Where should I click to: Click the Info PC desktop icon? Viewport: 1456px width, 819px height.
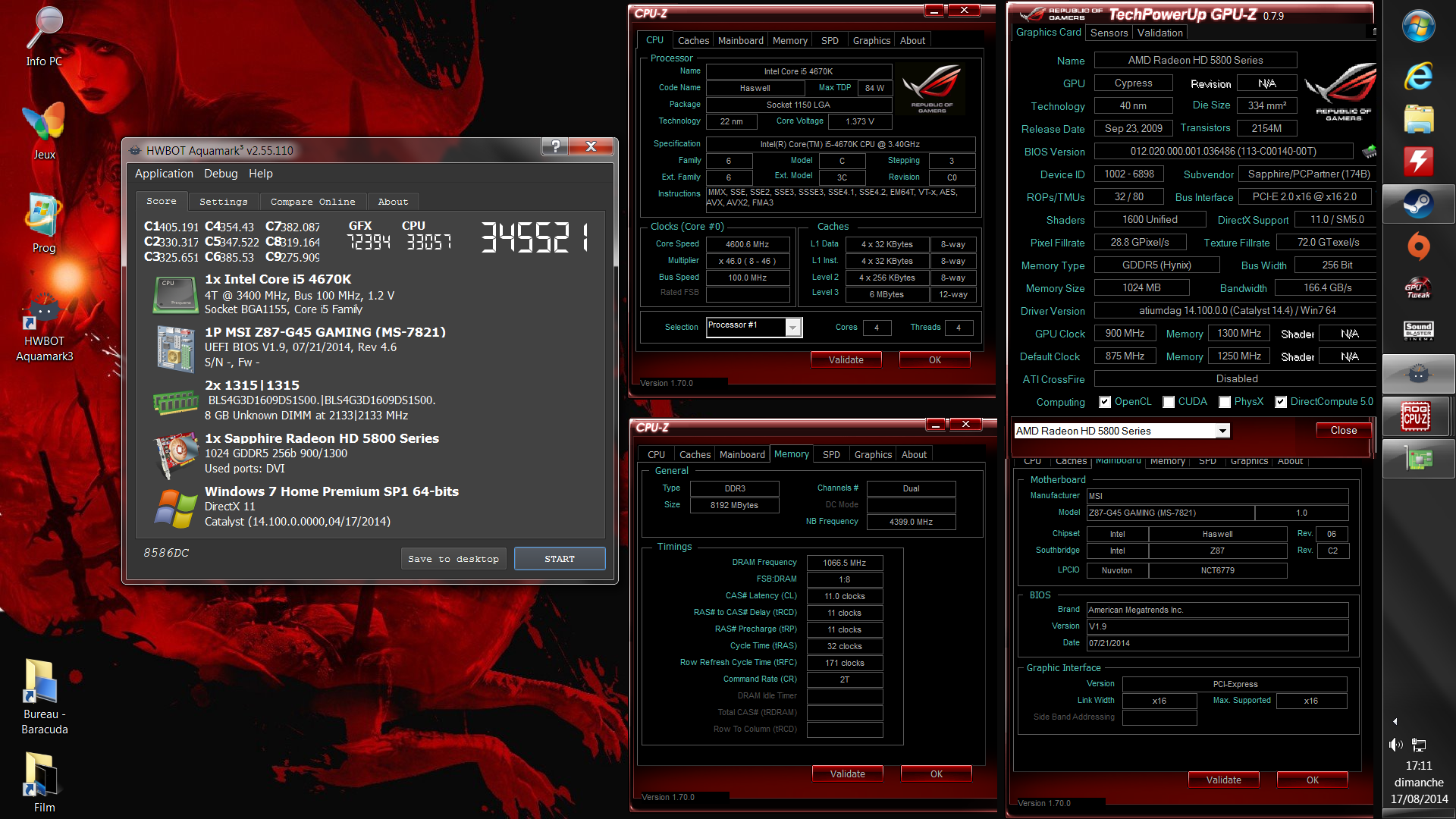(44, 36)
